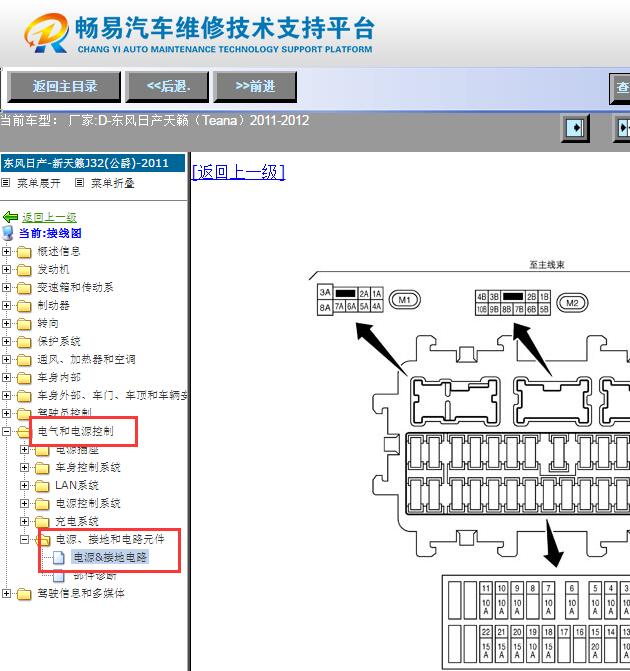Viewport: 630px width, 671px height.
Task: Click the LAN系统 folder icon
Action: [x=42, y=486]
